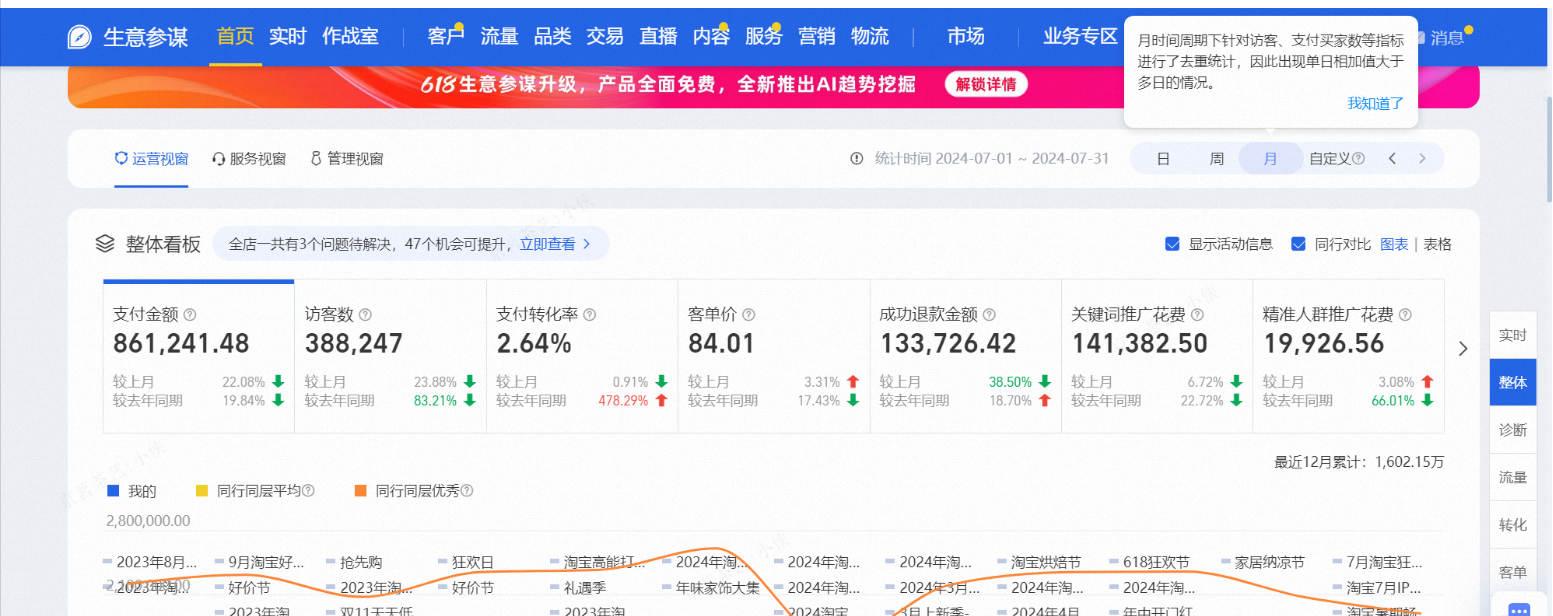This screenshot has width=1553, height=616.
Task: Open help icon next to 支付转化率
Action: (x=589, y=314)
